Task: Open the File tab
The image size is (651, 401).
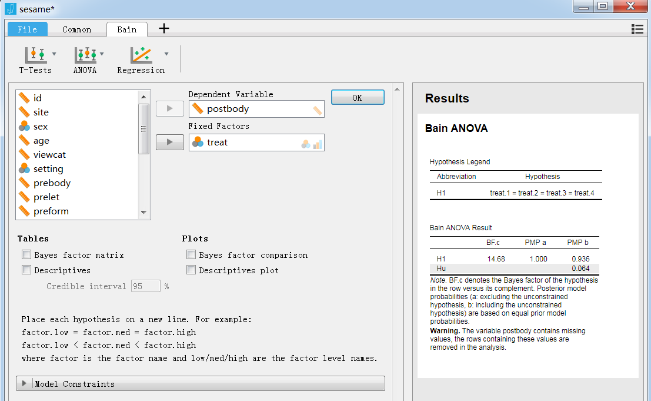Action: [27, 30]
